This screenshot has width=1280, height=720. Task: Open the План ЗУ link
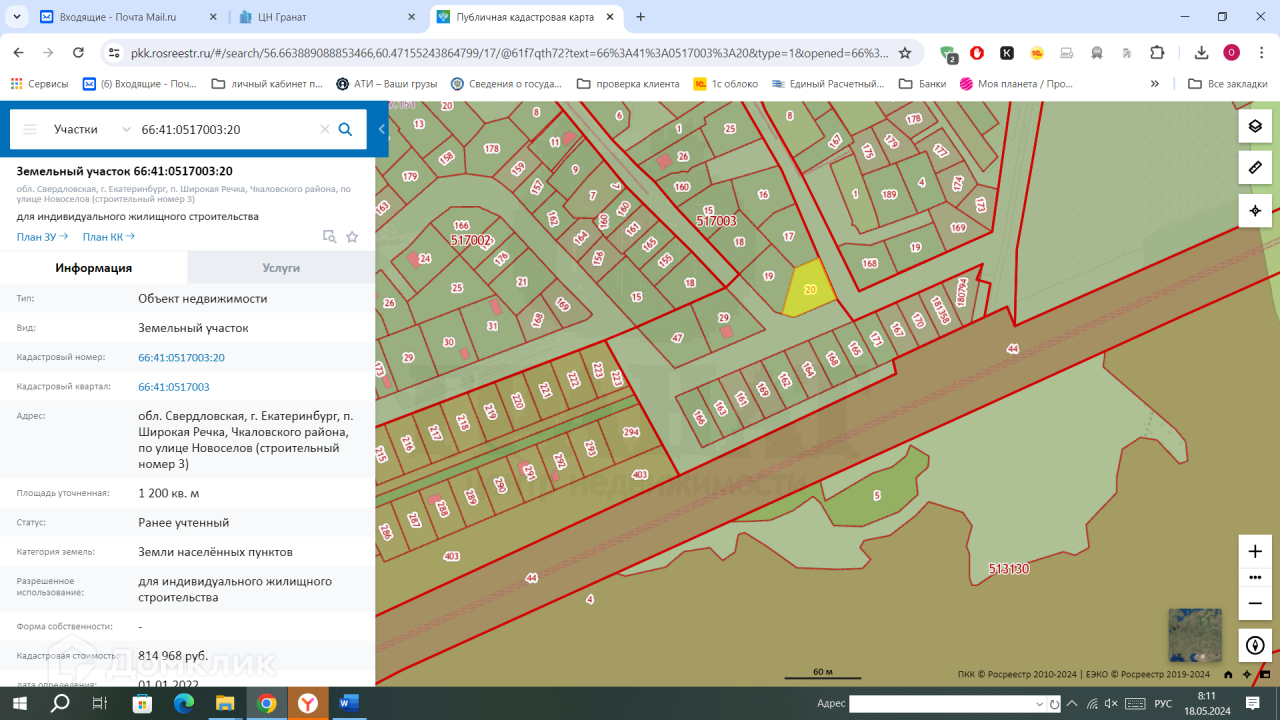click(42, 237)
